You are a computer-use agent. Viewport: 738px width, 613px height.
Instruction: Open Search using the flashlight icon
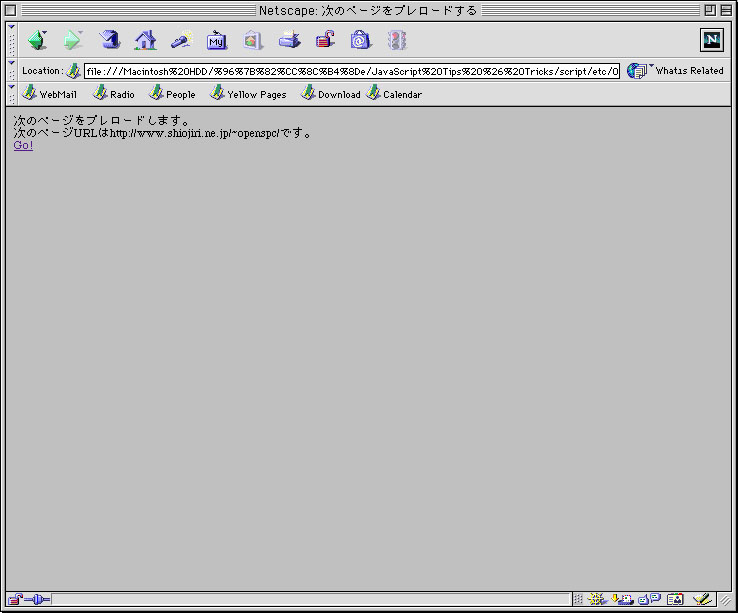182,40
